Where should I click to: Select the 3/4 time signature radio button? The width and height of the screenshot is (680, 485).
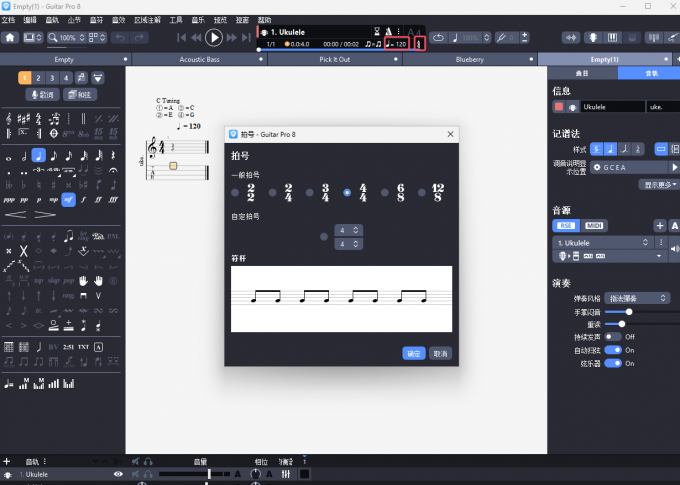304,192
